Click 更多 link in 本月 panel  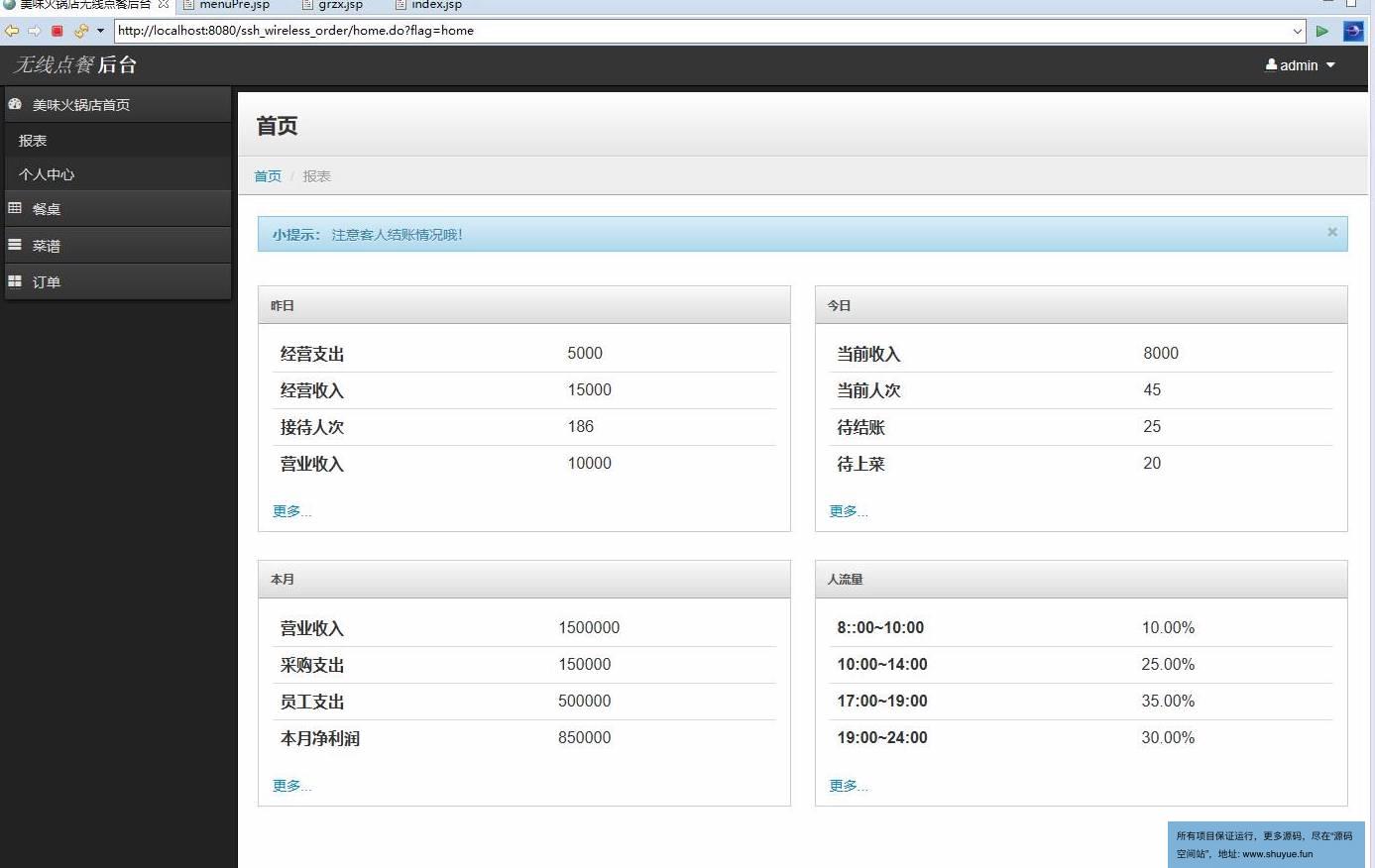(292, 786)
